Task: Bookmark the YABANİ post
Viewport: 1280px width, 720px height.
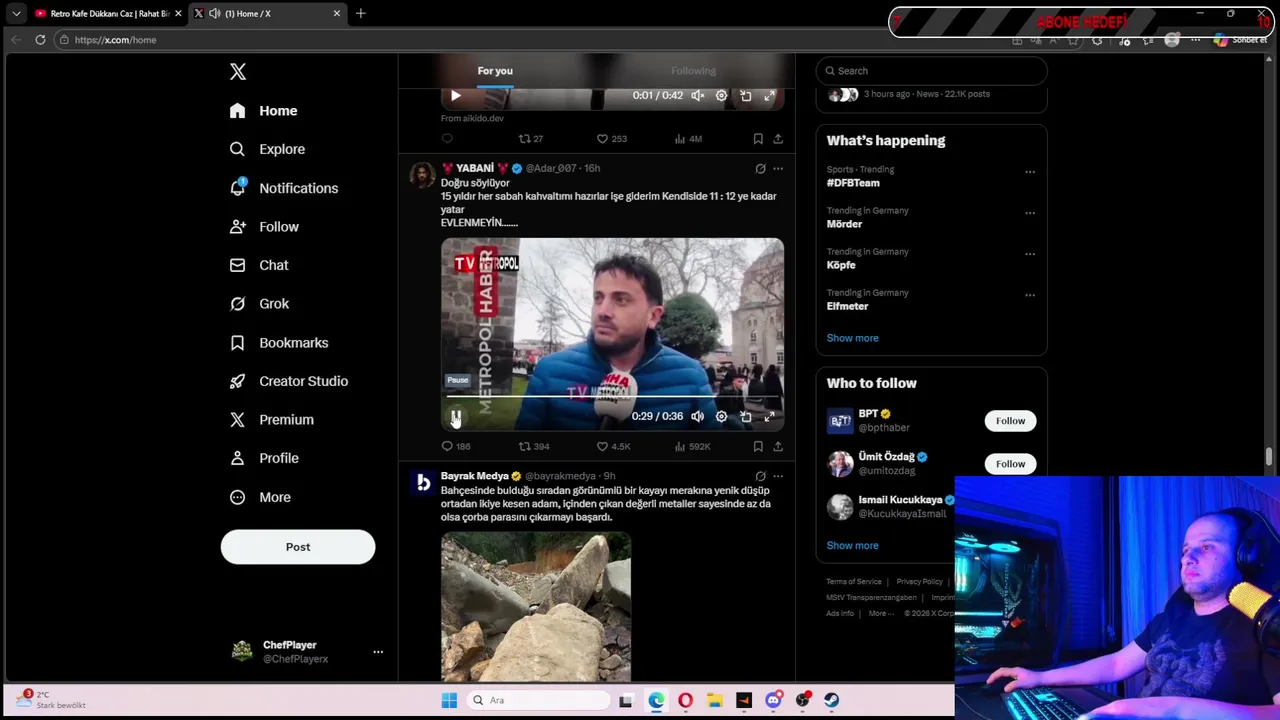Action: coord(758,447)
